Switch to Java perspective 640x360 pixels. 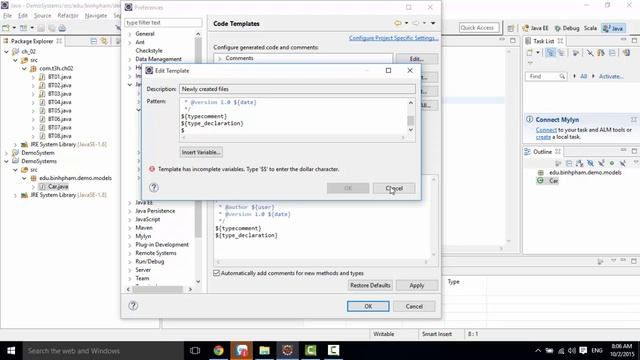(x=613, y=28)
